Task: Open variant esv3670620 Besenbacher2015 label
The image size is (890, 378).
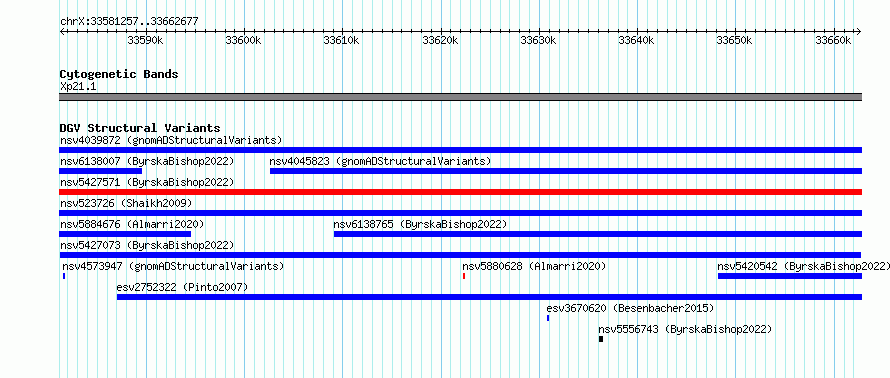Action: click(x=630, y=308)
